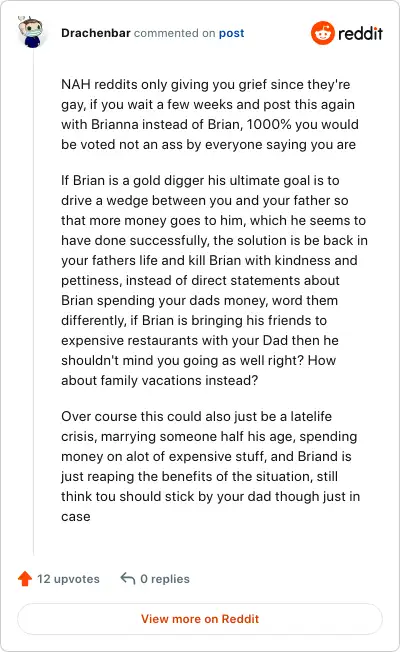400x652 pixels.
Task: Open the Drachenbar username link
Action: click(96, 33)
